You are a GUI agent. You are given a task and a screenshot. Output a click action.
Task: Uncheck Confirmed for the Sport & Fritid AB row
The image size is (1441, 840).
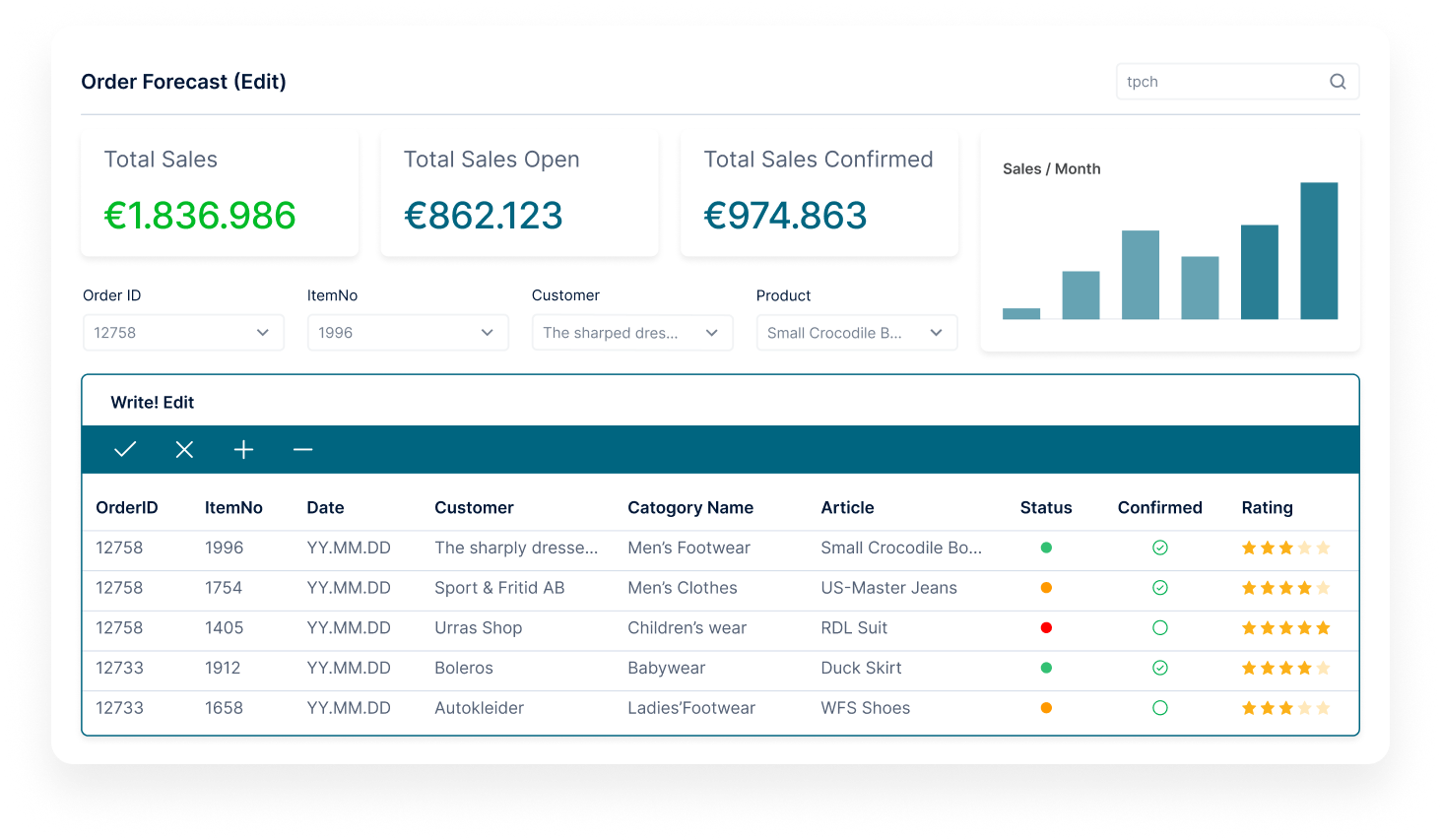(1160, 588)
